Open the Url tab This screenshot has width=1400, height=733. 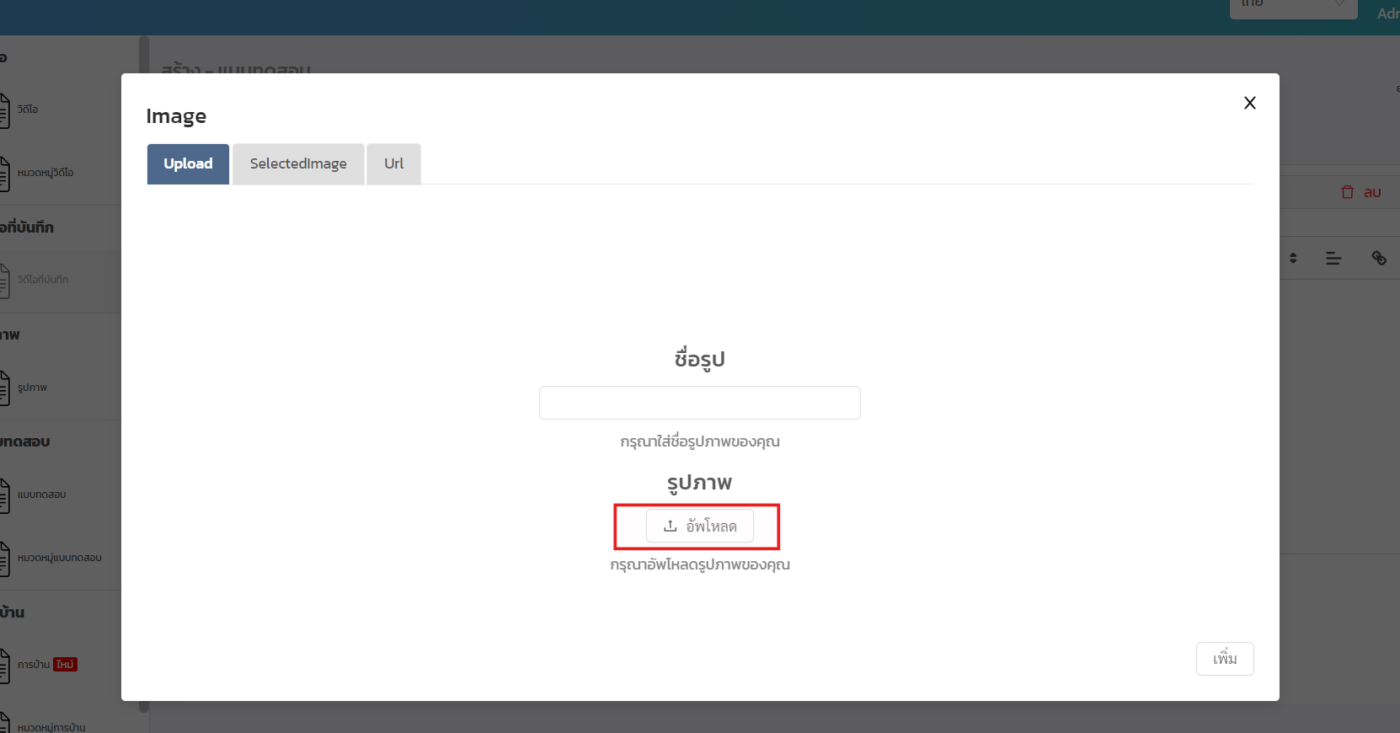pos(394,164)
